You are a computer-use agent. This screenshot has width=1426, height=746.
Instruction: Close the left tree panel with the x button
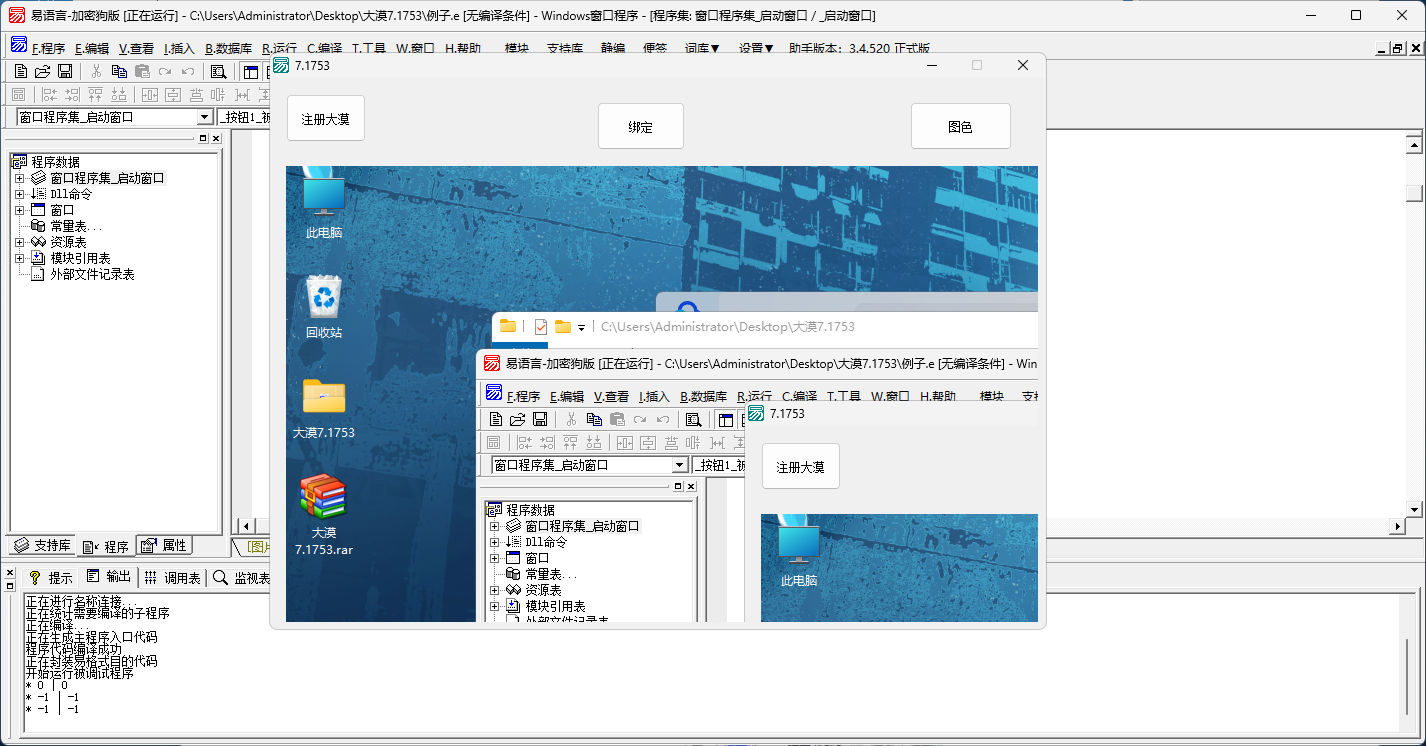pos(215,138)
